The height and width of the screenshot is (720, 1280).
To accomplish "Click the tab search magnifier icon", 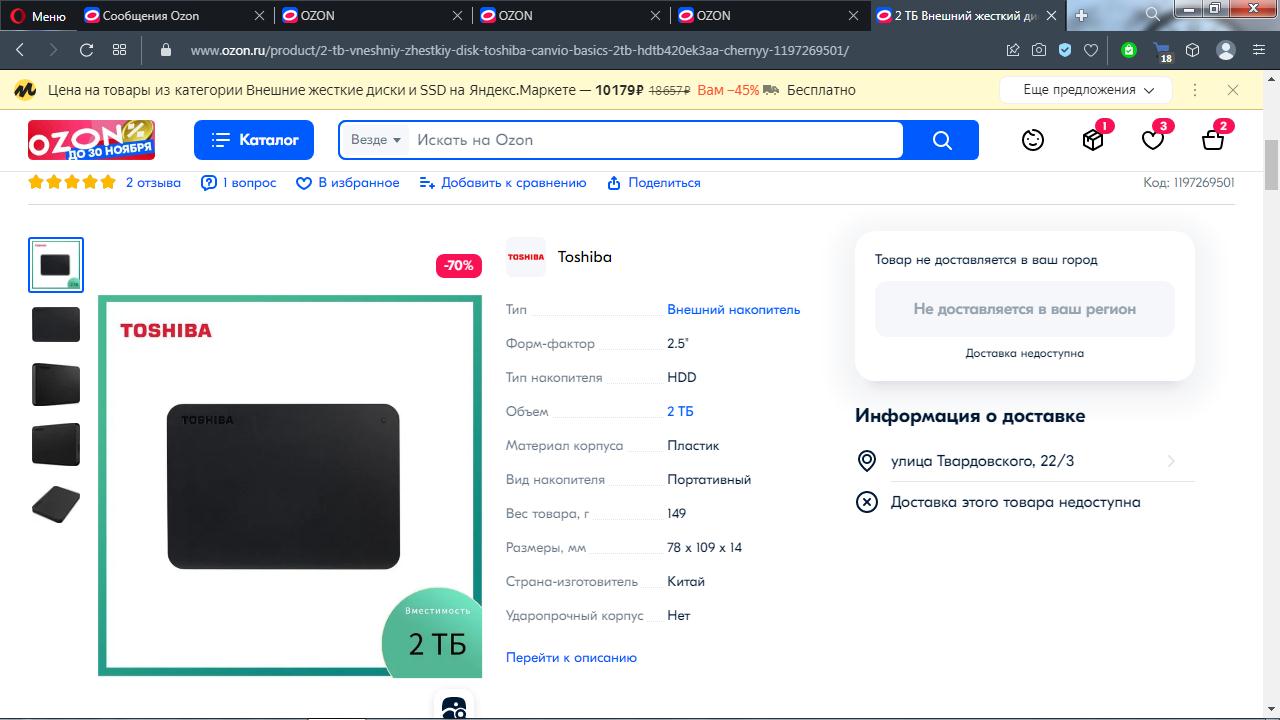I will [1152, 15].
